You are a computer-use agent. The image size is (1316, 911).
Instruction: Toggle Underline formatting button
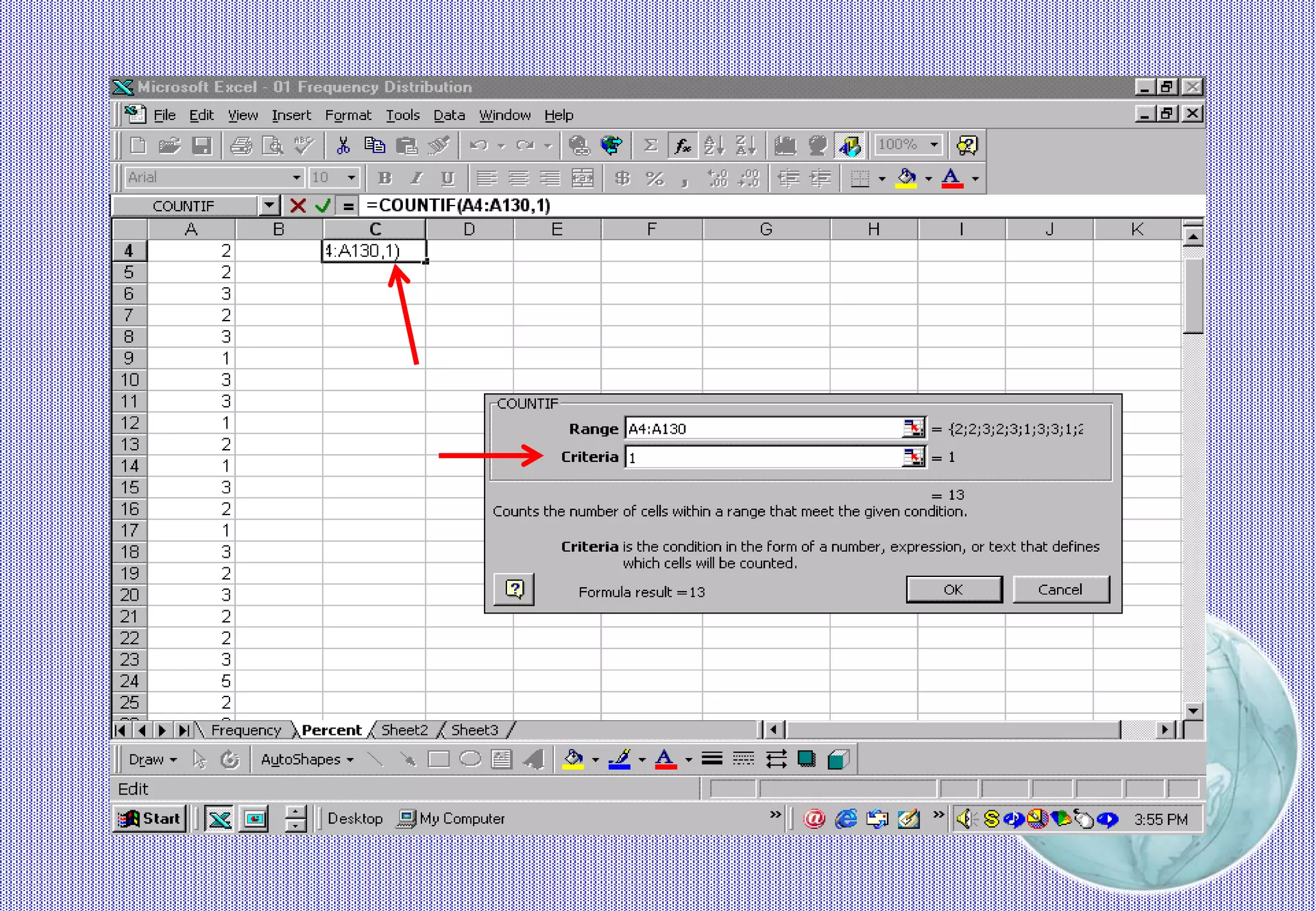click(x=448, y=178)
